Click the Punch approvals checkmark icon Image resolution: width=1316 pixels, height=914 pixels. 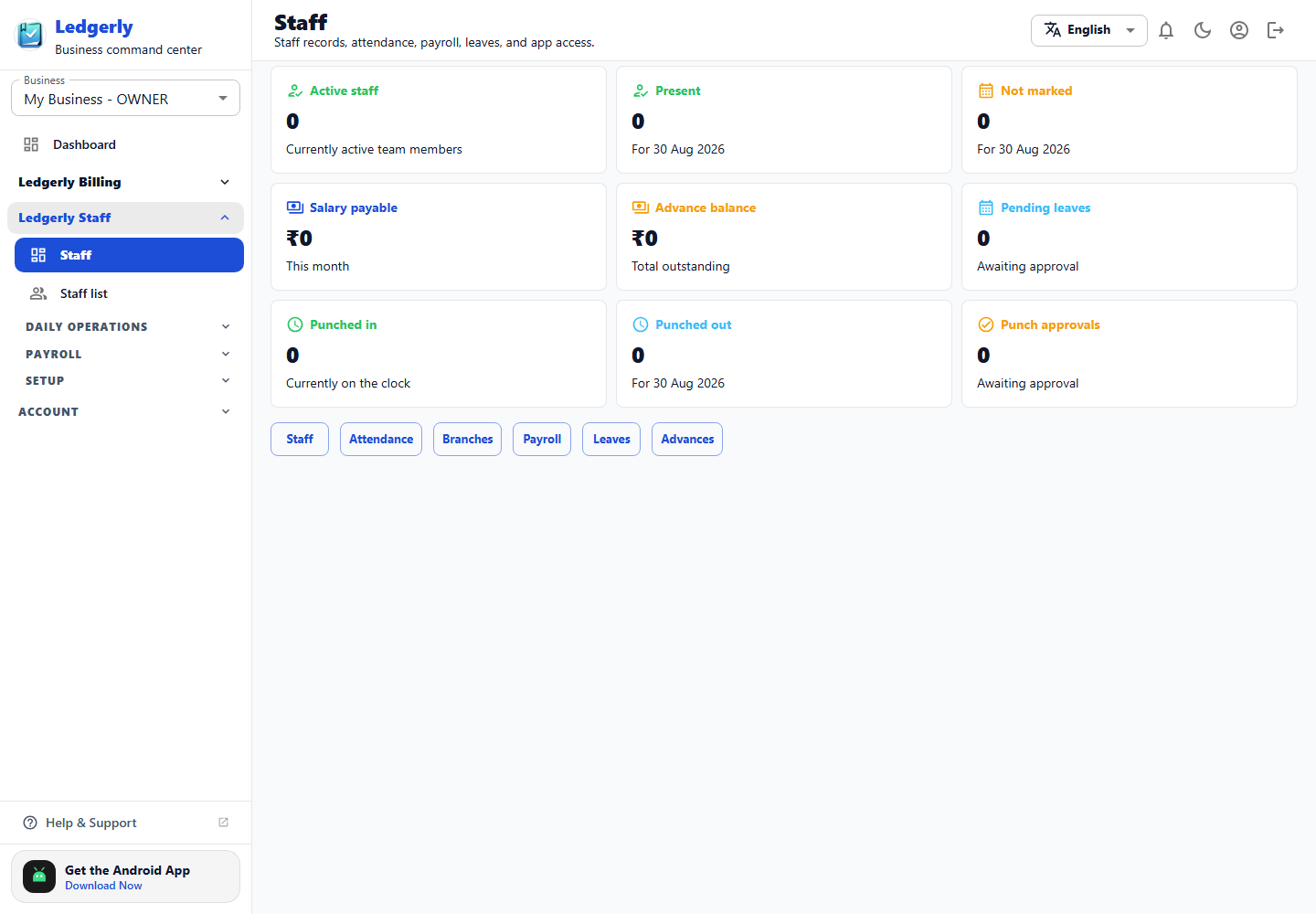(x=986, y=324)
